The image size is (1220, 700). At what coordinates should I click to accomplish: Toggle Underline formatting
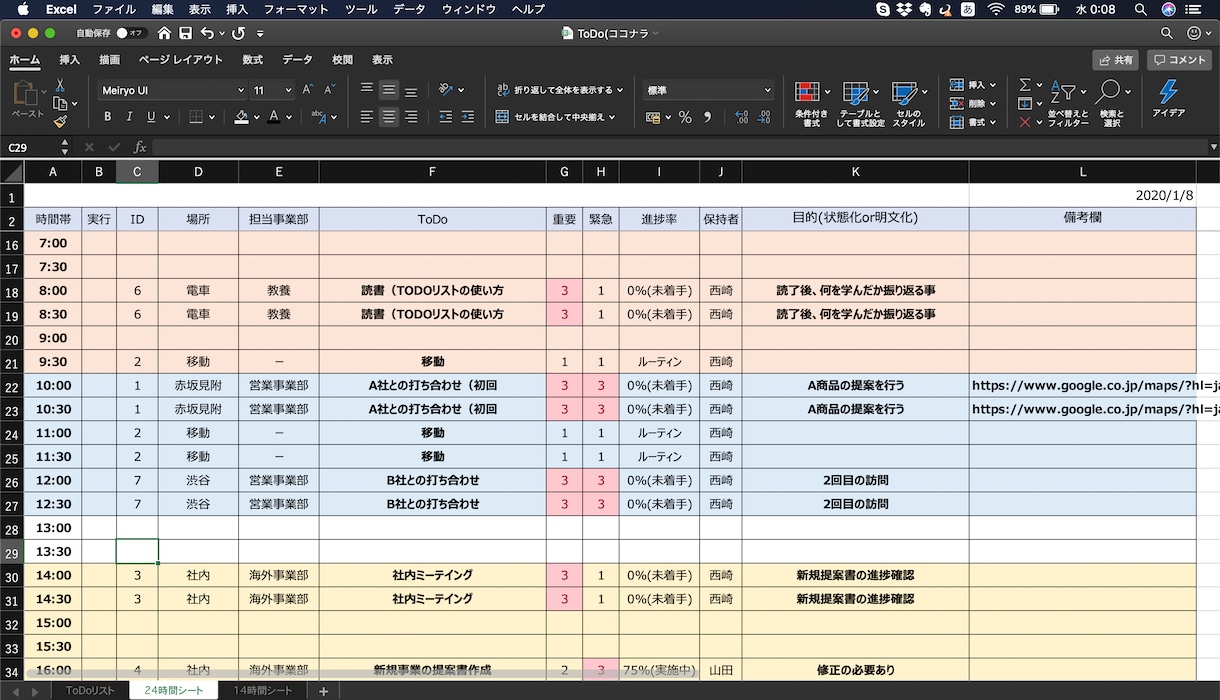[x=152, y=117]
